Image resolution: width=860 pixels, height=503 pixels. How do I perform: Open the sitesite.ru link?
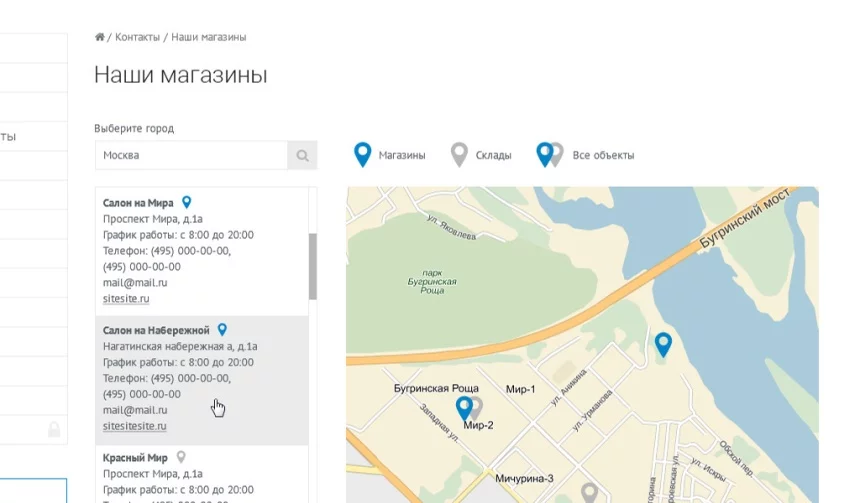pos(126,298)
